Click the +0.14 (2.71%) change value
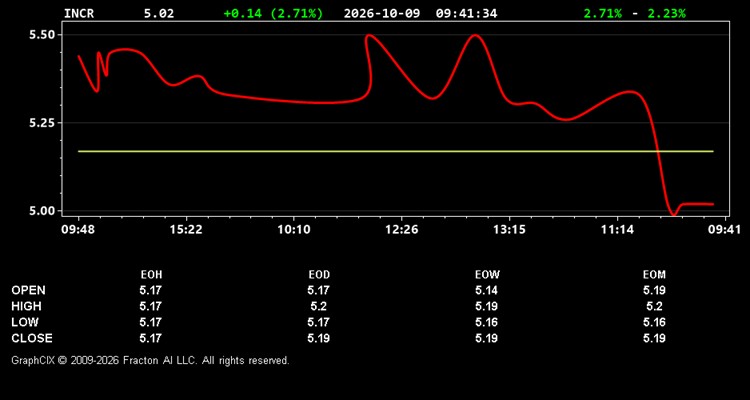This screenshot has width=750, height=400. pos(273,13)
